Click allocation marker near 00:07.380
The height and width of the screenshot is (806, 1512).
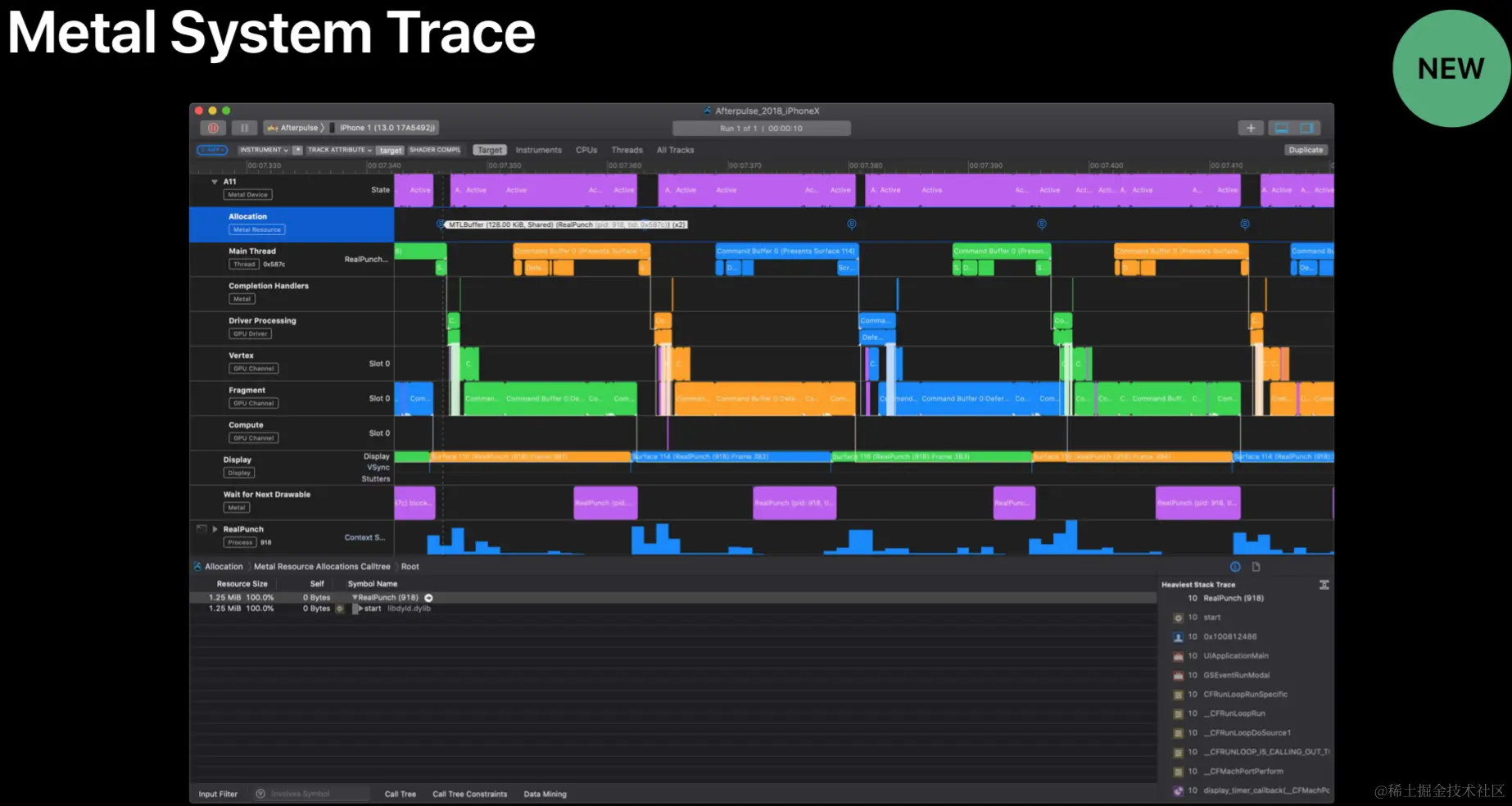tap(852, 224)
